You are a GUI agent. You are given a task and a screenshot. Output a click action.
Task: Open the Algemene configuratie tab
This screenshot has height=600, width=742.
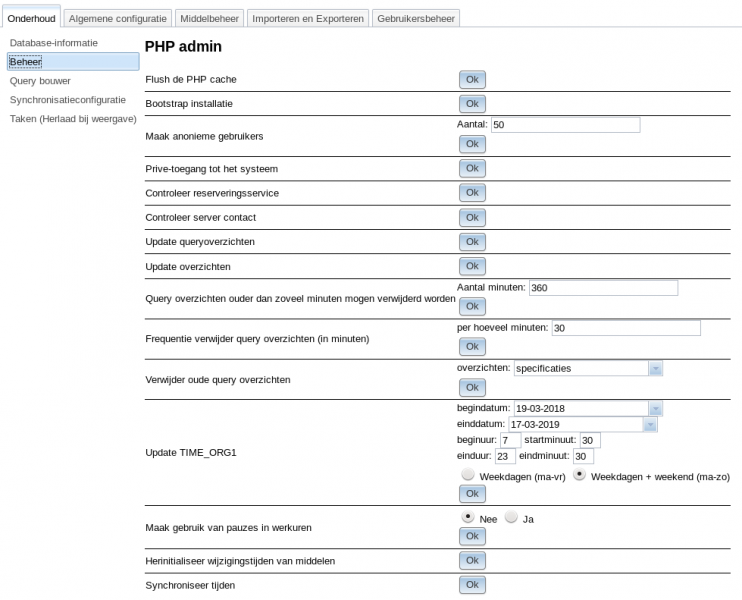point(117,18)
